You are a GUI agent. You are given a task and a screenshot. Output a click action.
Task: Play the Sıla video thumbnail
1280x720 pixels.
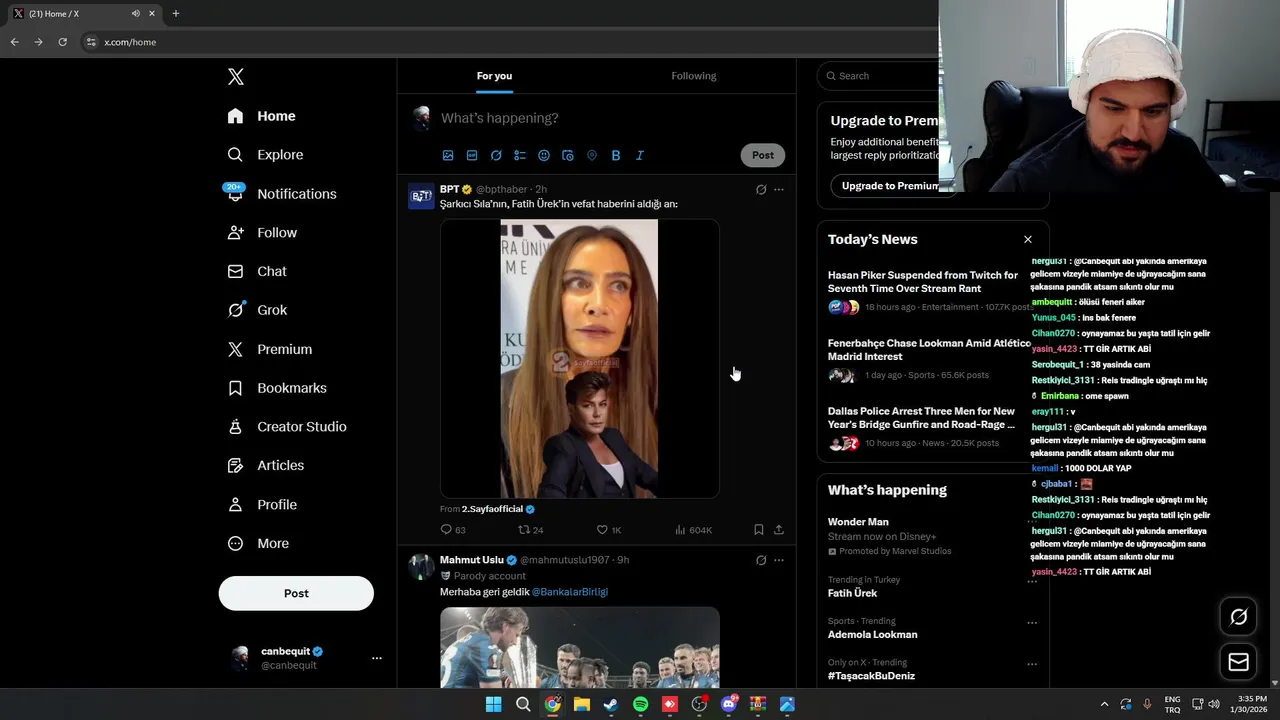[x=580, y=359]
